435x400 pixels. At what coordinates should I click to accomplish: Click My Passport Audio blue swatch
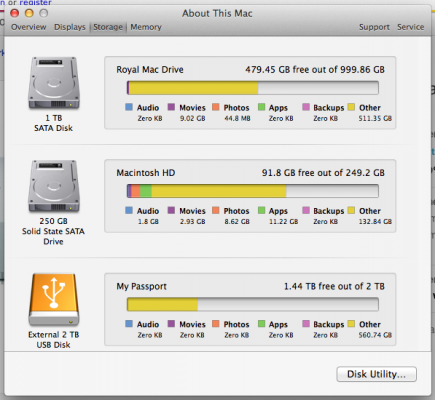(x=129, y=324)
